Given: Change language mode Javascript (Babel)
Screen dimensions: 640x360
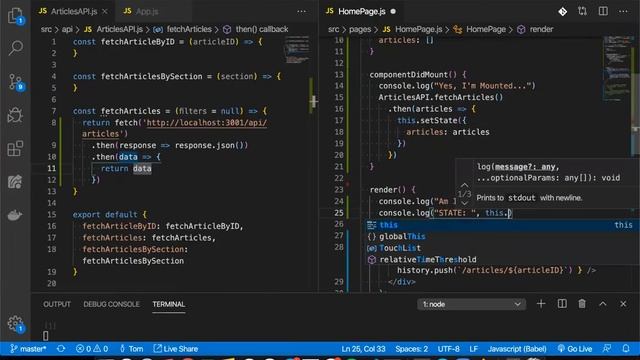Looking at the screenshot, I should tap(517, 349).
